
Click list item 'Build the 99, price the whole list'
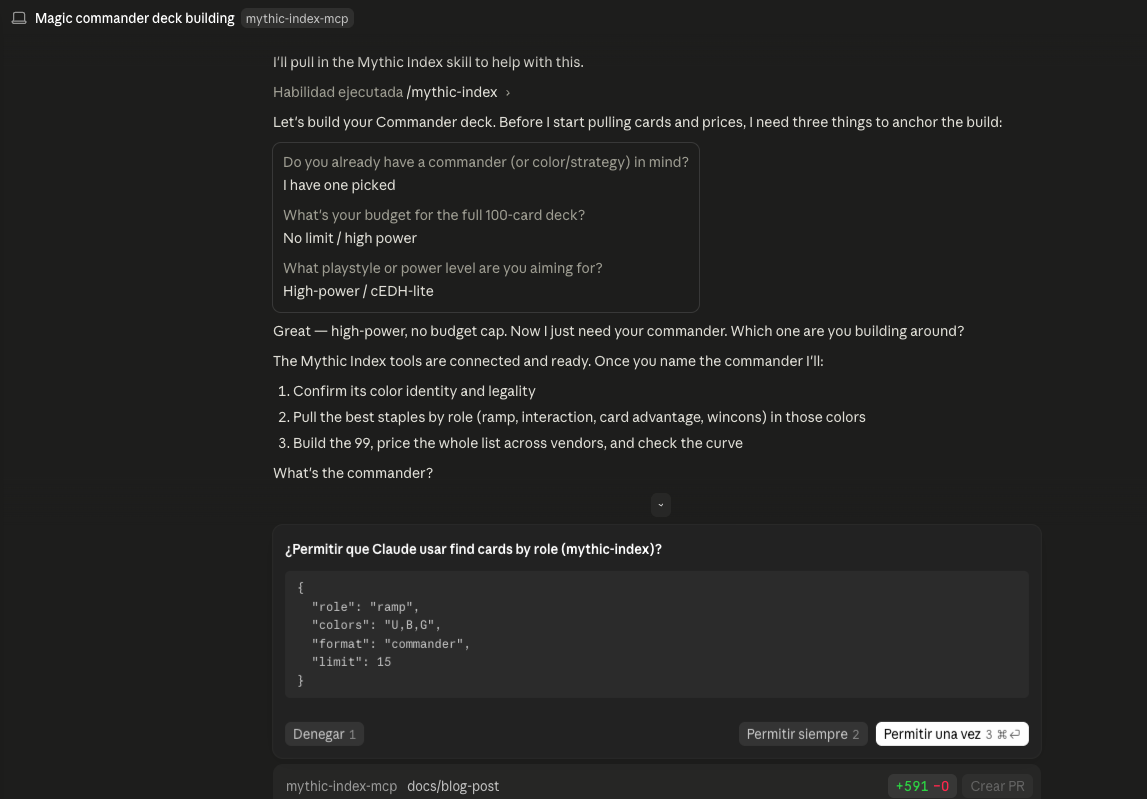tap(517, 443)
